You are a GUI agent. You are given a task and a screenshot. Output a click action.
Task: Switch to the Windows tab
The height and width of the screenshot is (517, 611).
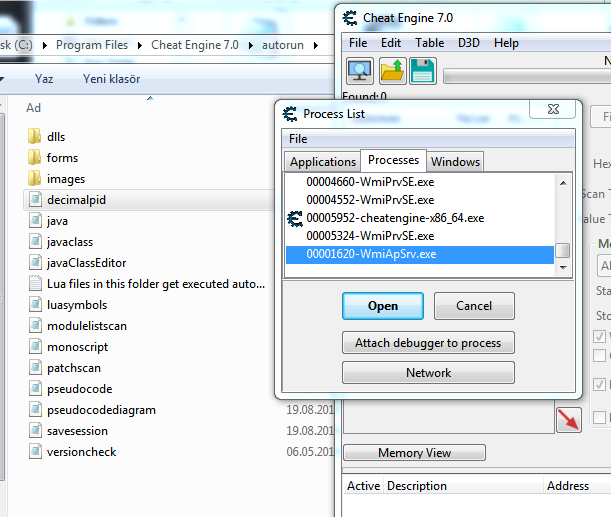coord(456,162)
